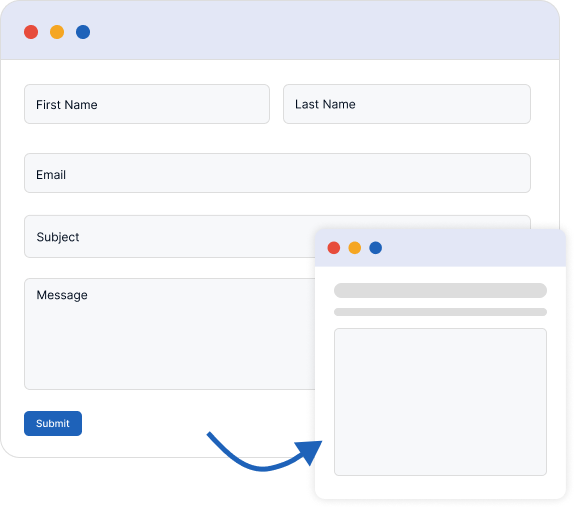
Task: Submit the contact form
Action: [53, 423]
